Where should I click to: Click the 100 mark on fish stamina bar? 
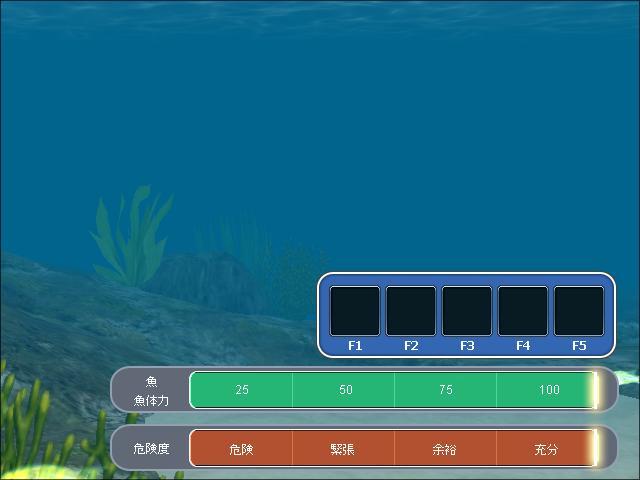[549, 390]
